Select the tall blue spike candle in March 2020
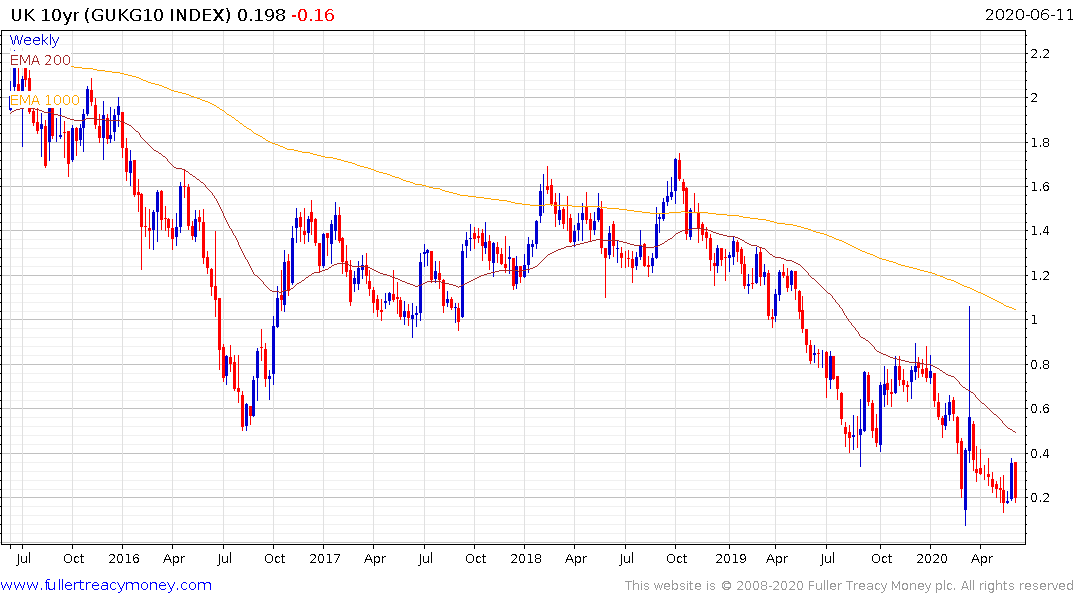This screenshot has width=1075, height=600. click(969, 384)
